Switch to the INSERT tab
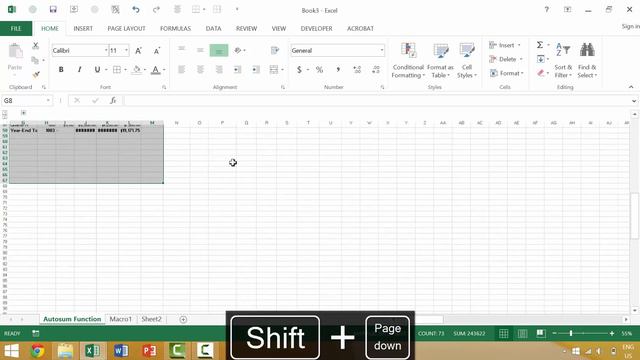 83,29
